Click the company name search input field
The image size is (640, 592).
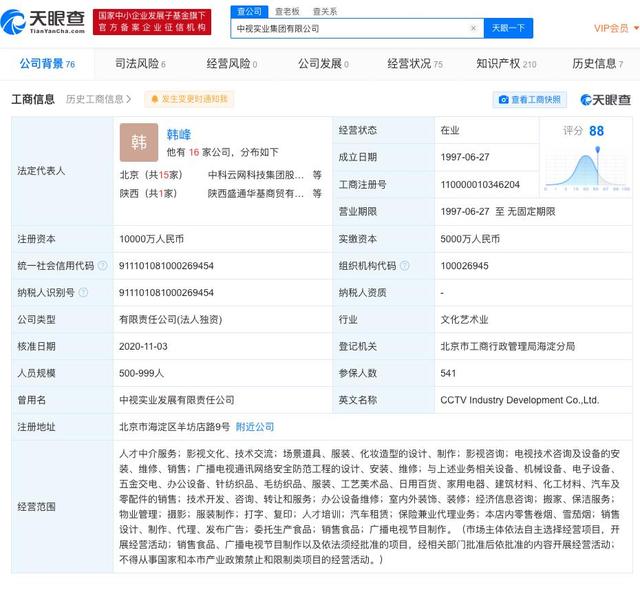tap(350, 29)
